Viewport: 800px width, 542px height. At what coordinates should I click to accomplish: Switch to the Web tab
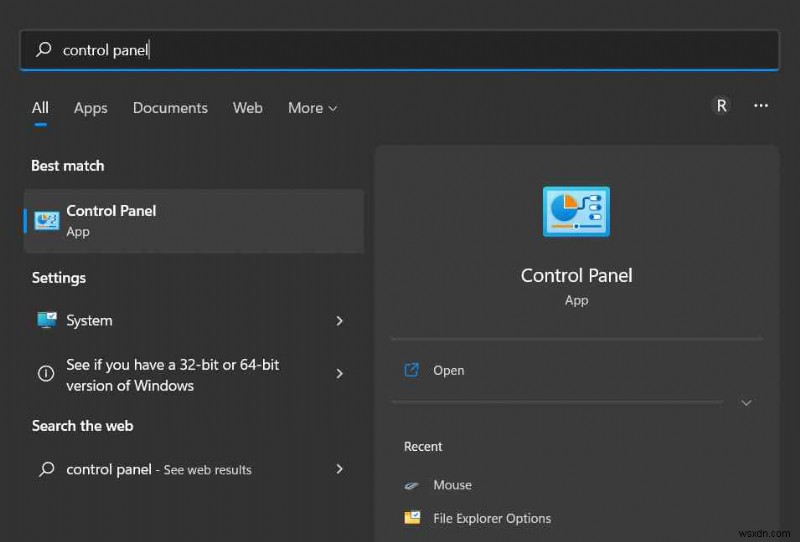[247, 108]
